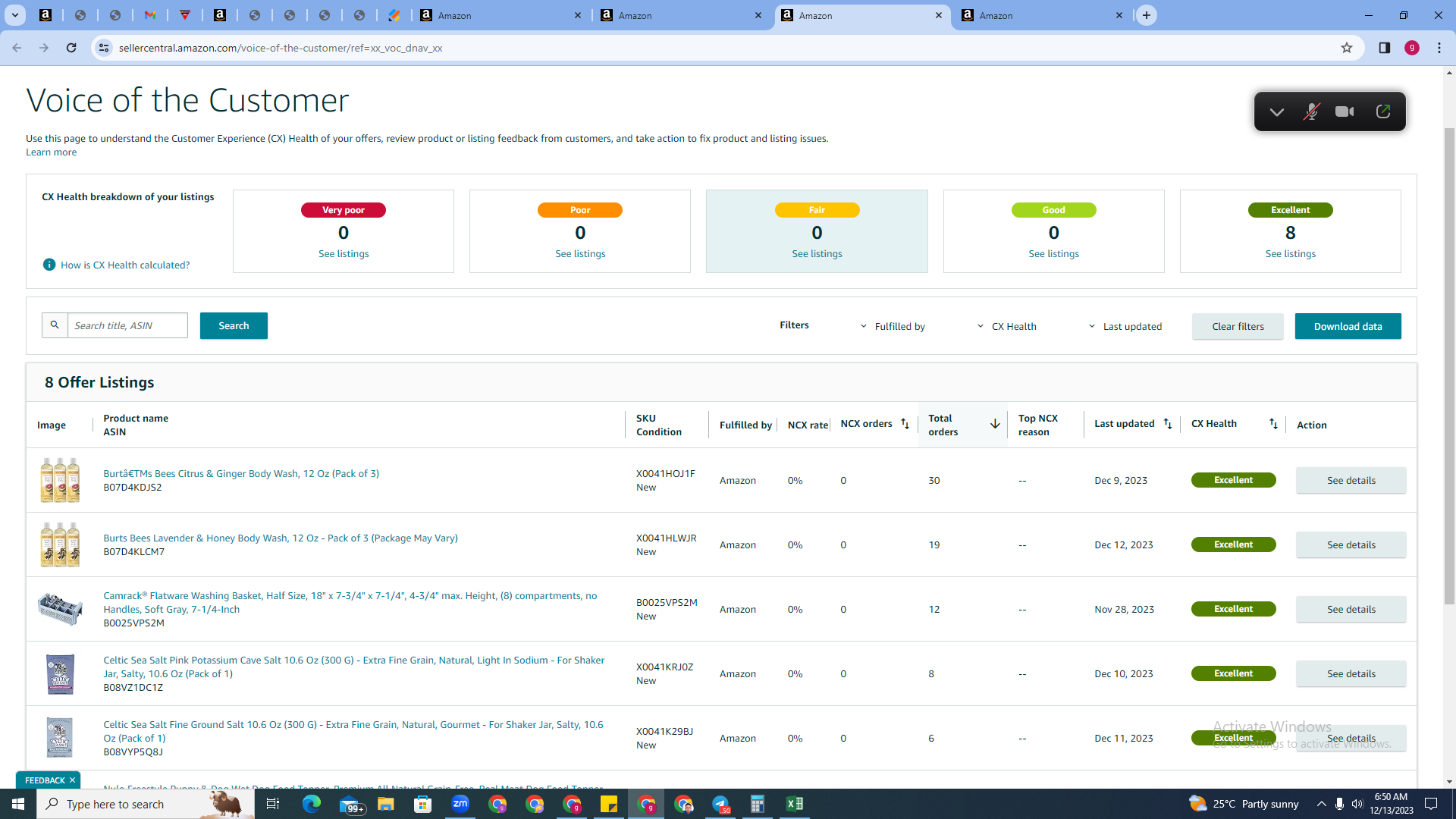The height and width of the screenshot is (819, 1456).
Task: Open File Explorer from the taskbar
Action: coord(386,804)
